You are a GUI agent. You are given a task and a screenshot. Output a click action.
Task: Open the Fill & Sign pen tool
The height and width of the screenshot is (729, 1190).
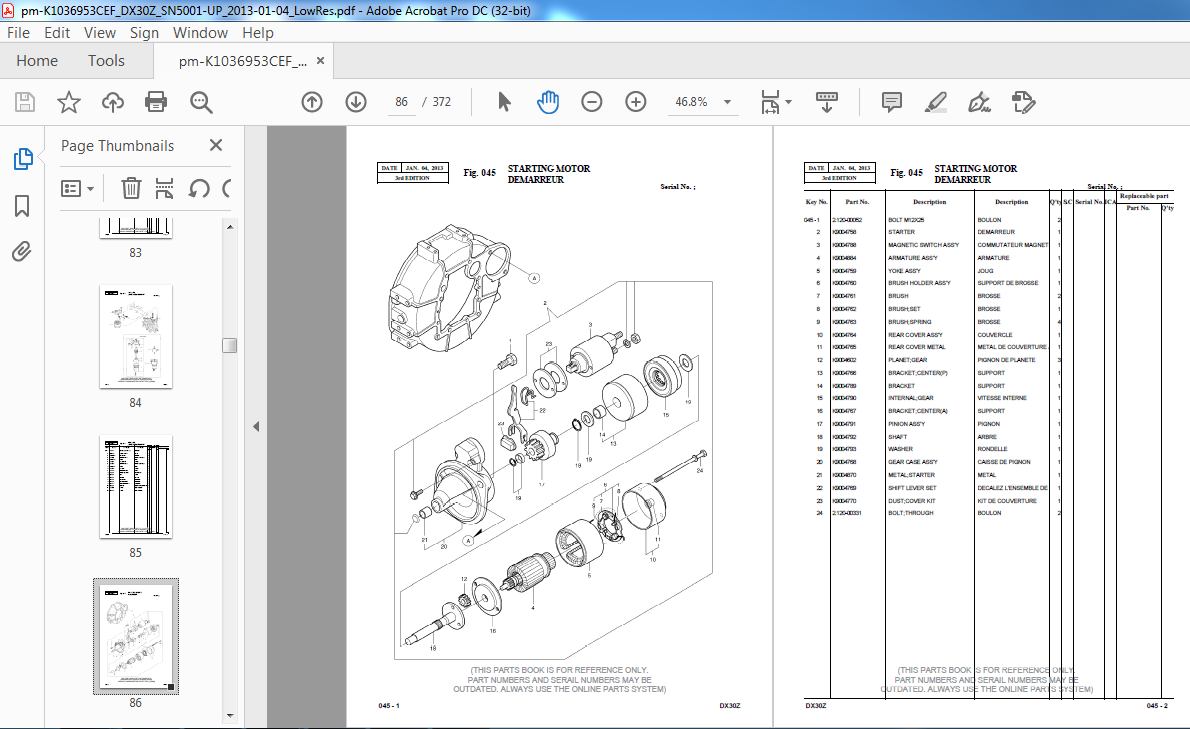point(979,102)
